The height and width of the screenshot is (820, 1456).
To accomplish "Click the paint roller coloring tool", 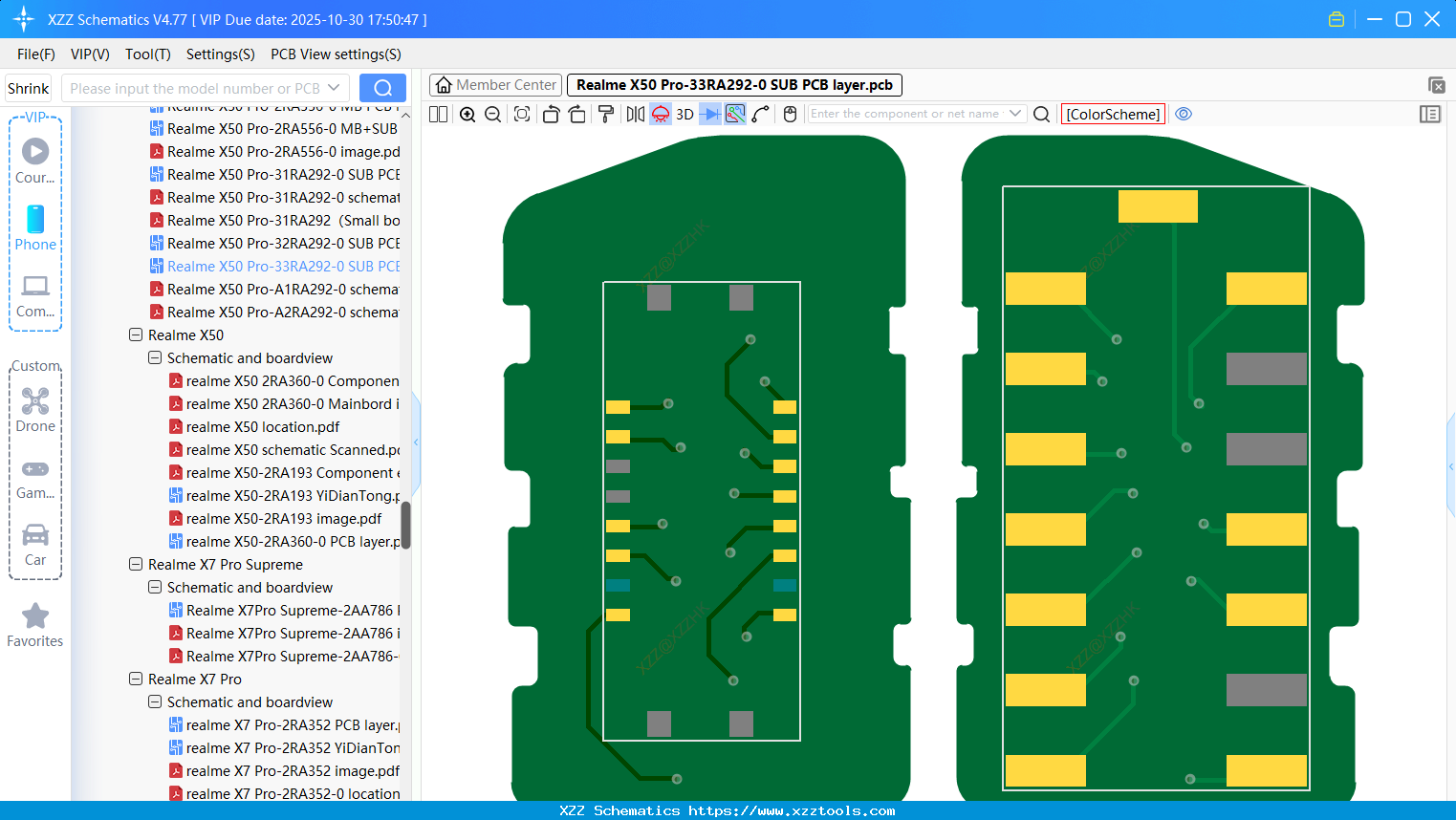I will tap(605, 114).
